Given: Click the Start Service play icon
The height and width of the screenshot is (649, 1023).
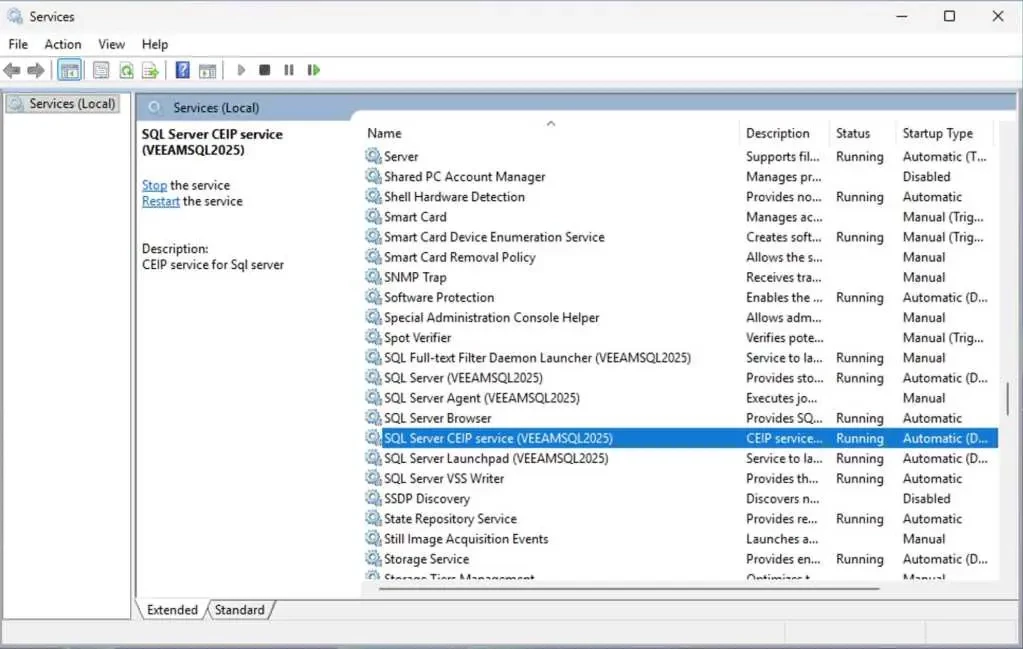Looking at the screenshot, I should tap(241, 70).
